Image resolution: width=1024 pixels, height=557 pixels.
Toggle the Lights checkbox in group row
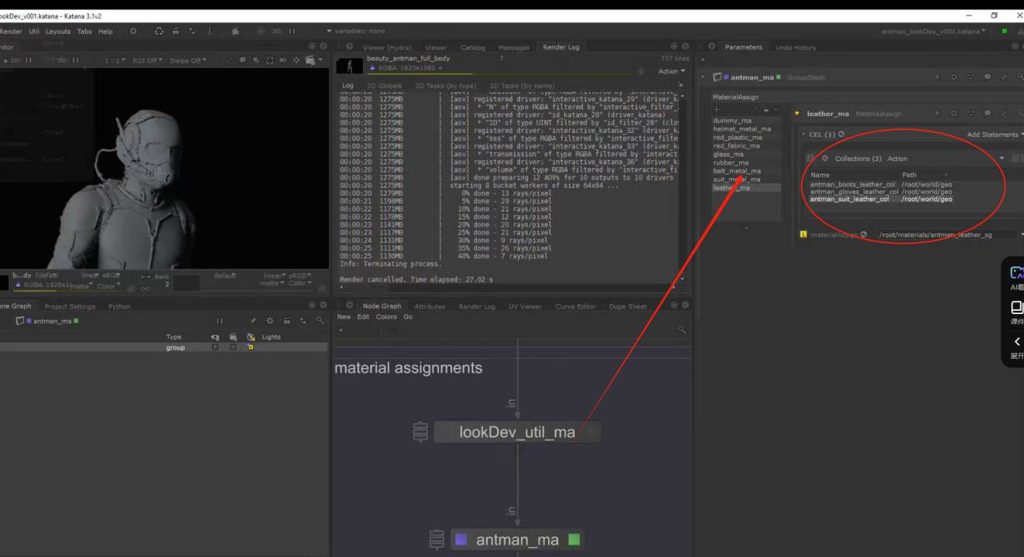(x=250, y=347)
